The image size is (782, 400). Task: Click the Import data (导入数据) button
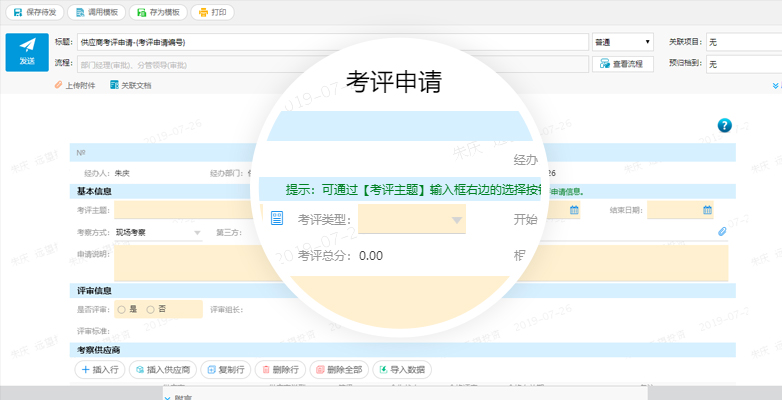(x=401, y=370)
